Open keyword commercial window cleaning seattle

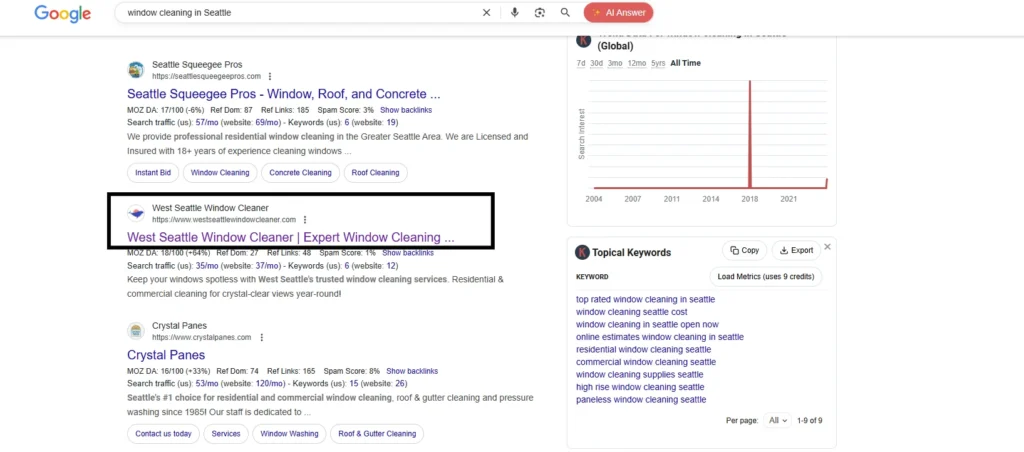click(x=646, y=362)
